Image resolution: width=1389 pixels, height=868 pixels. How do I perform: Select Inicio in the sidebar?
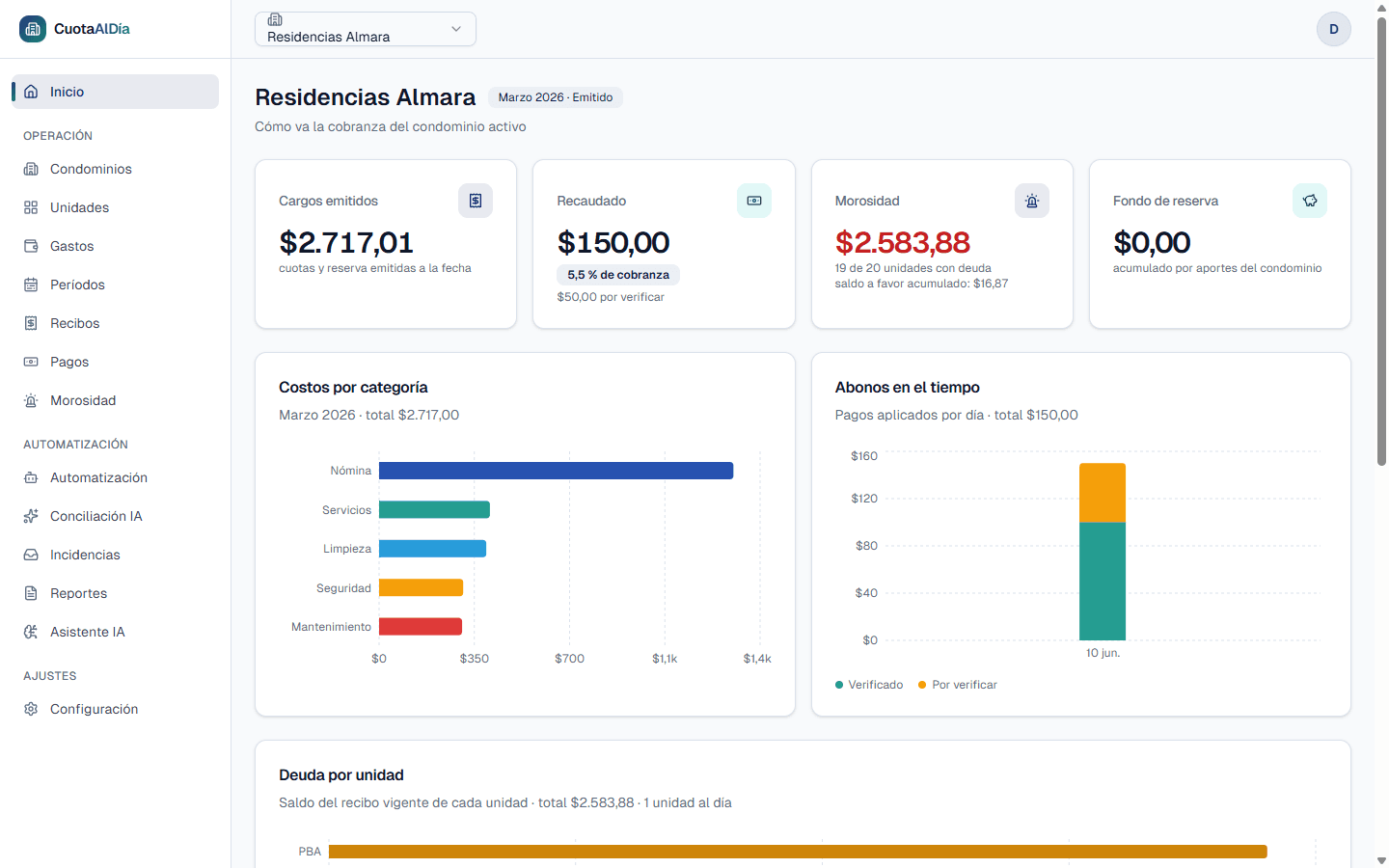(x=115, y=92)
